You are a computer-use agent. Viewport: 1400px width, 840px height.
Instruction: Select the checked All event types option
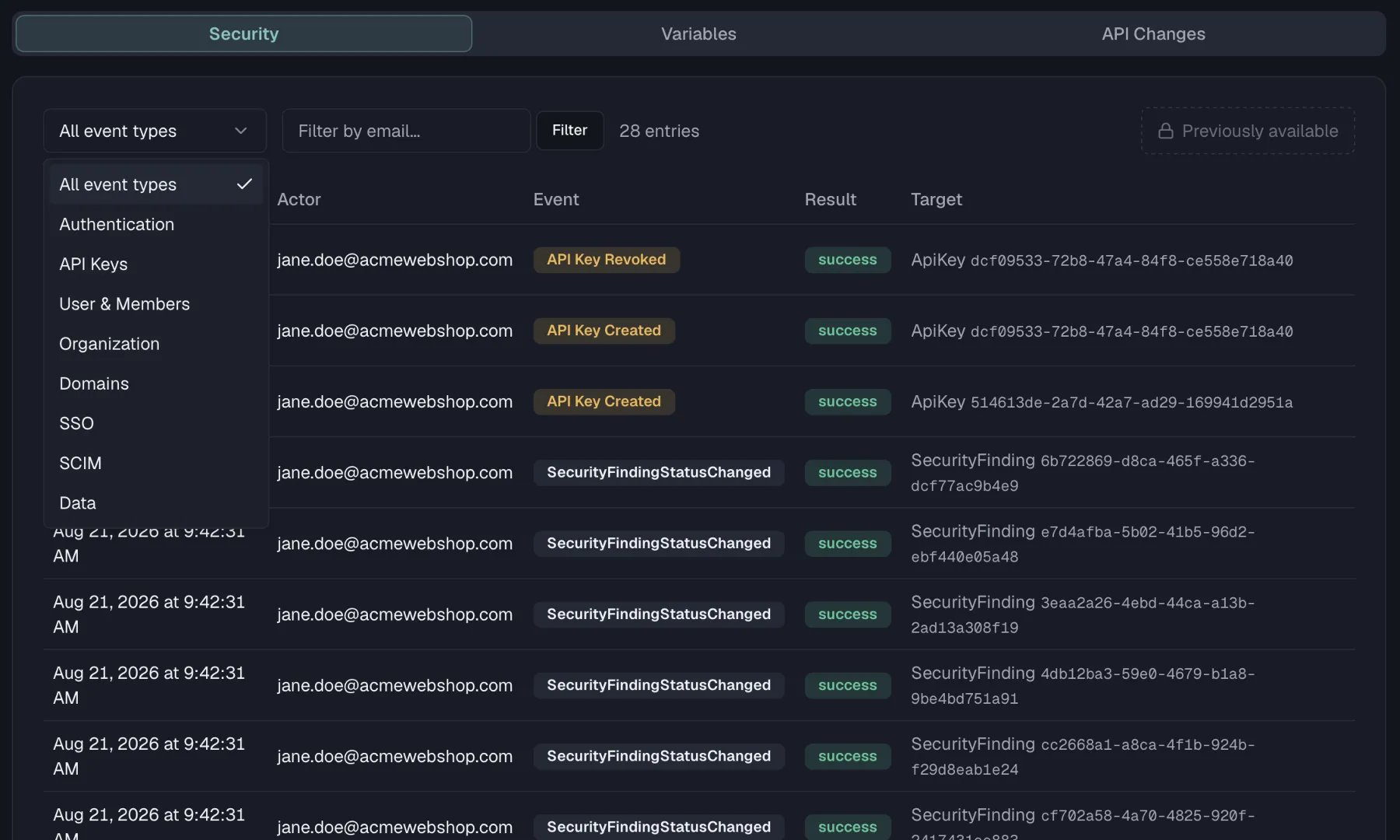pos(156,184)
